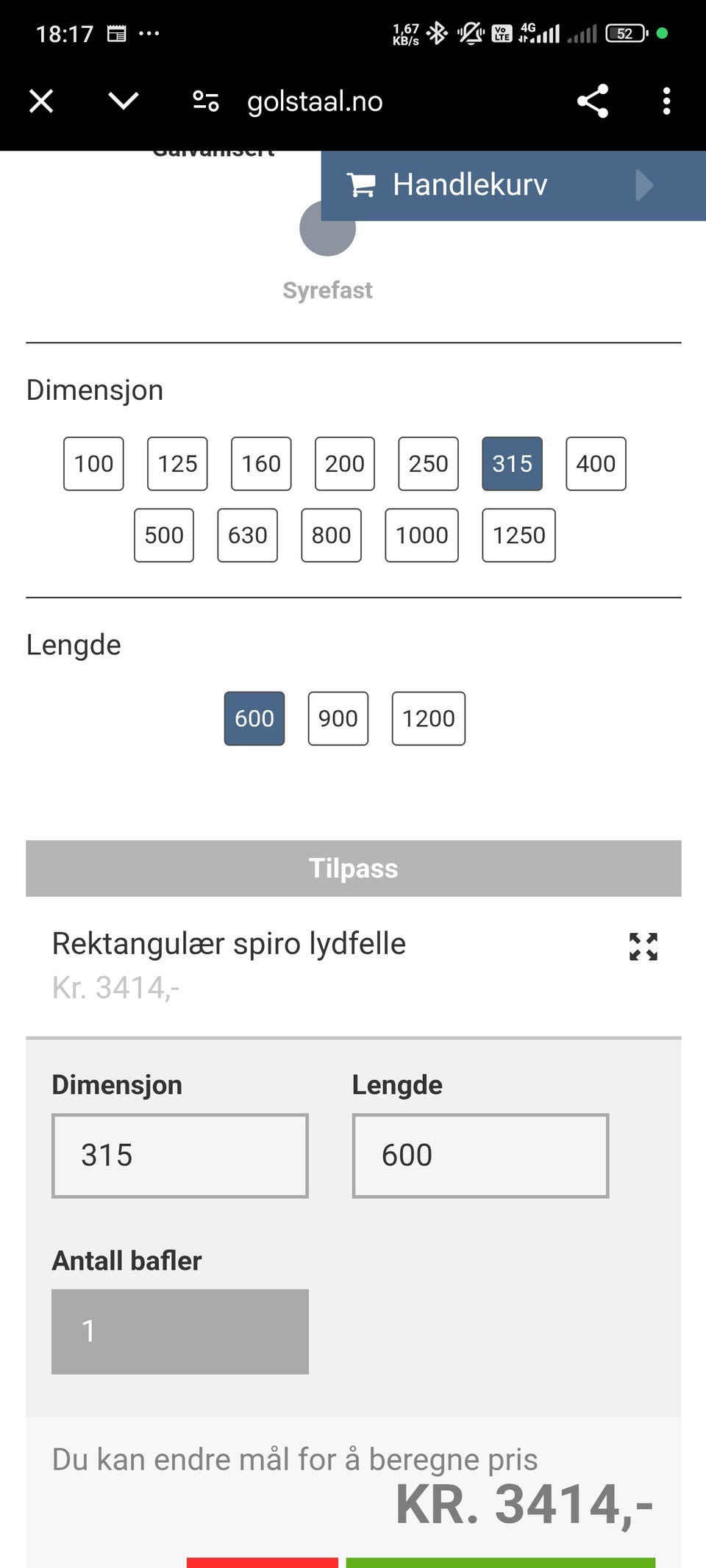
Task: Choose the 400 dimension option
Action: point(596,464)
